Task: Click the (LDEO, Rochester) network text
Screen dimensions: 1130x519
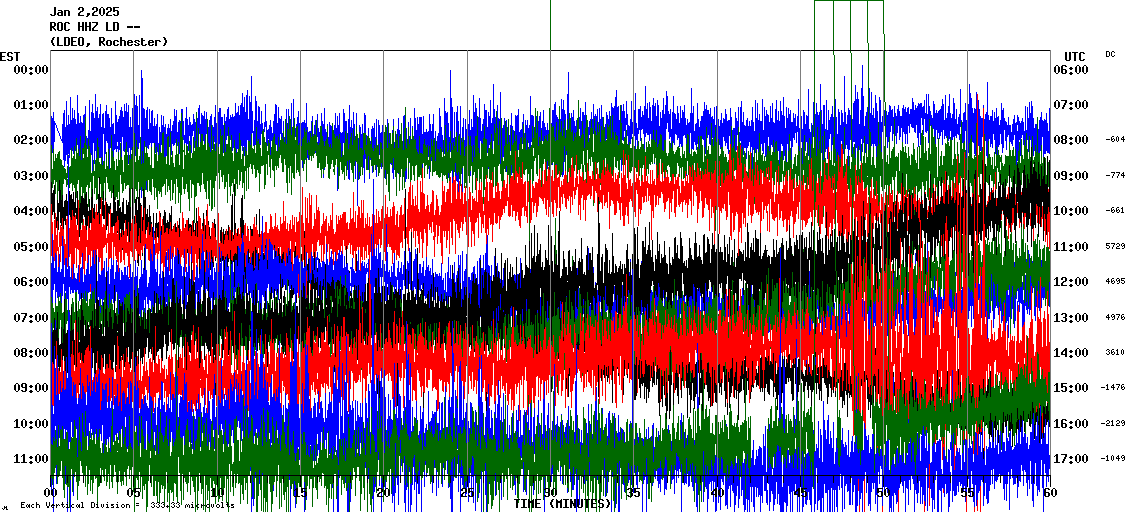Action: 108,42
